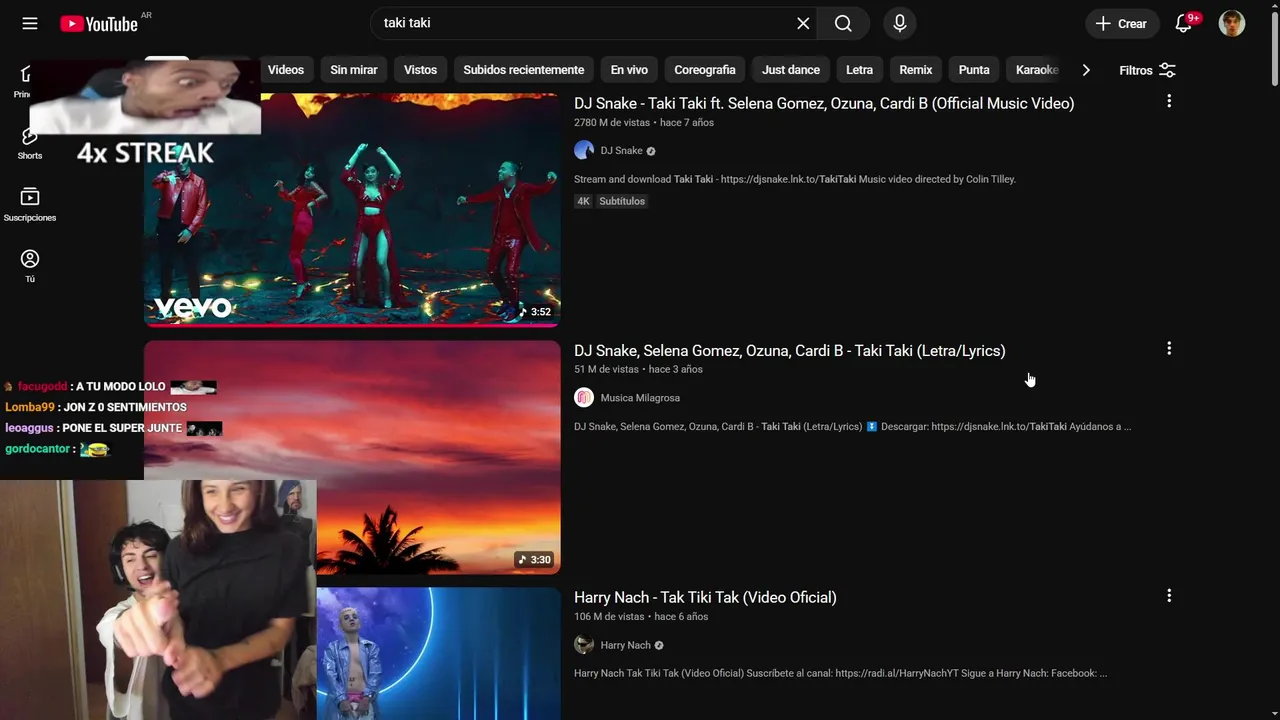The image size is (1280, 720).
Task: Click the 4K badge
Action: (583, 201)
